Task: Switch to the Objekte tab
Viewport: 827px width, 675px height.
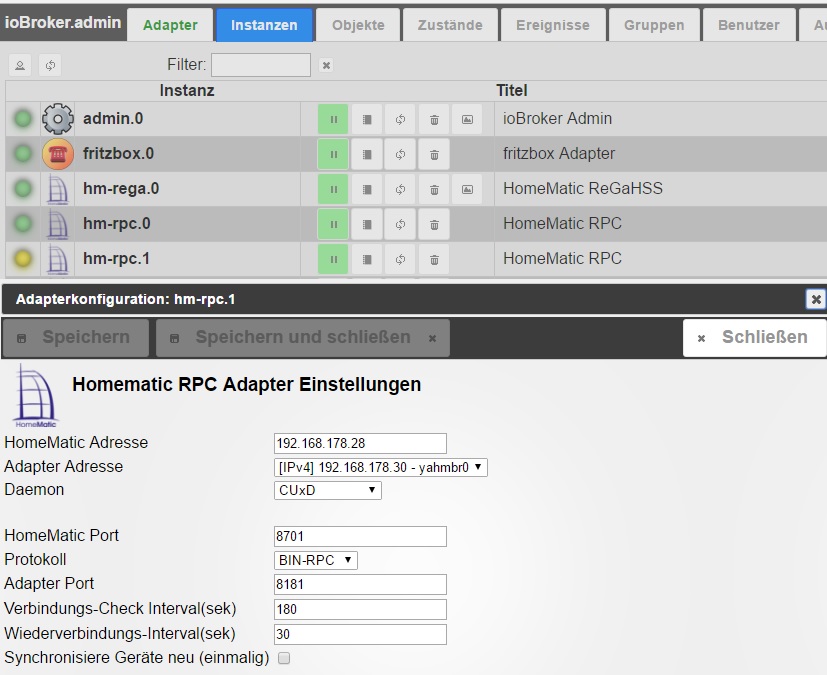Action: point(358,25)
